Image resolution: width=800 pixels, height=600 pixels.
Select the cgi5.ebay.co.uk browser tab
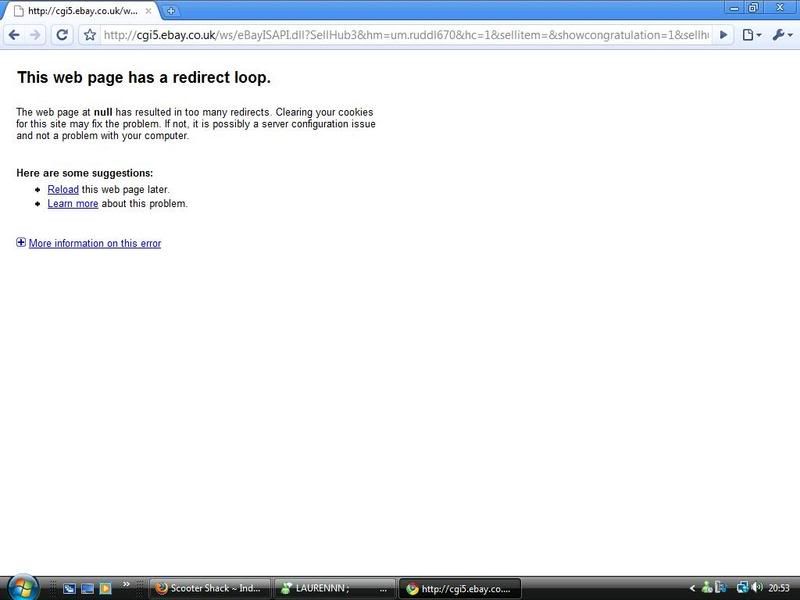click(80, 10)
